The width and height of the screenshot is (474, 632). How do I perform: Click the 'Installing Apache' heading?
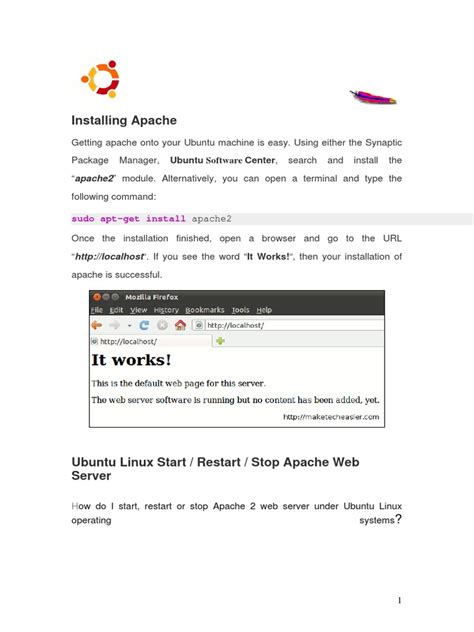click(x=124, y=120)
